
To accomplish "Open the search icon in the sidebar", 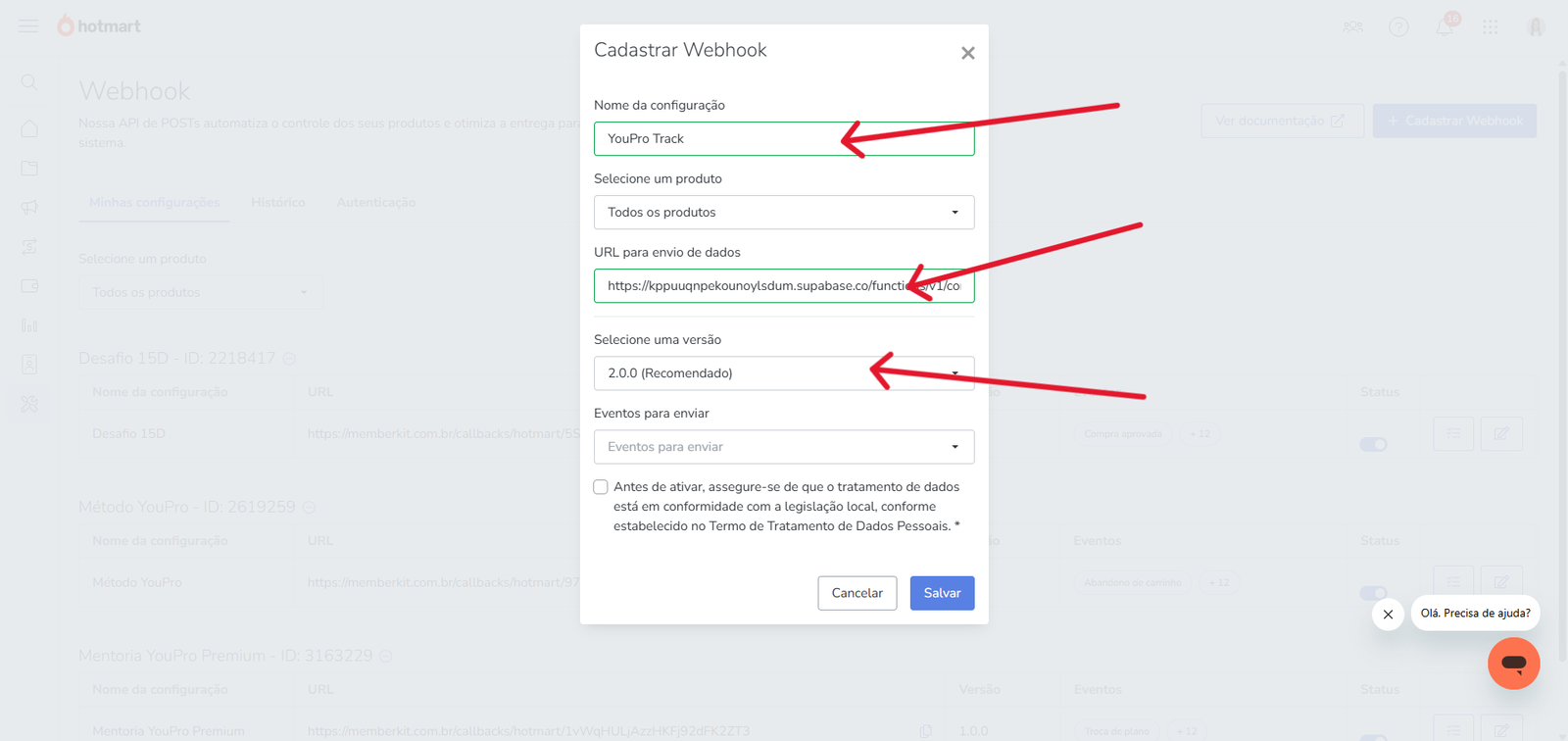I will [29, 82].
